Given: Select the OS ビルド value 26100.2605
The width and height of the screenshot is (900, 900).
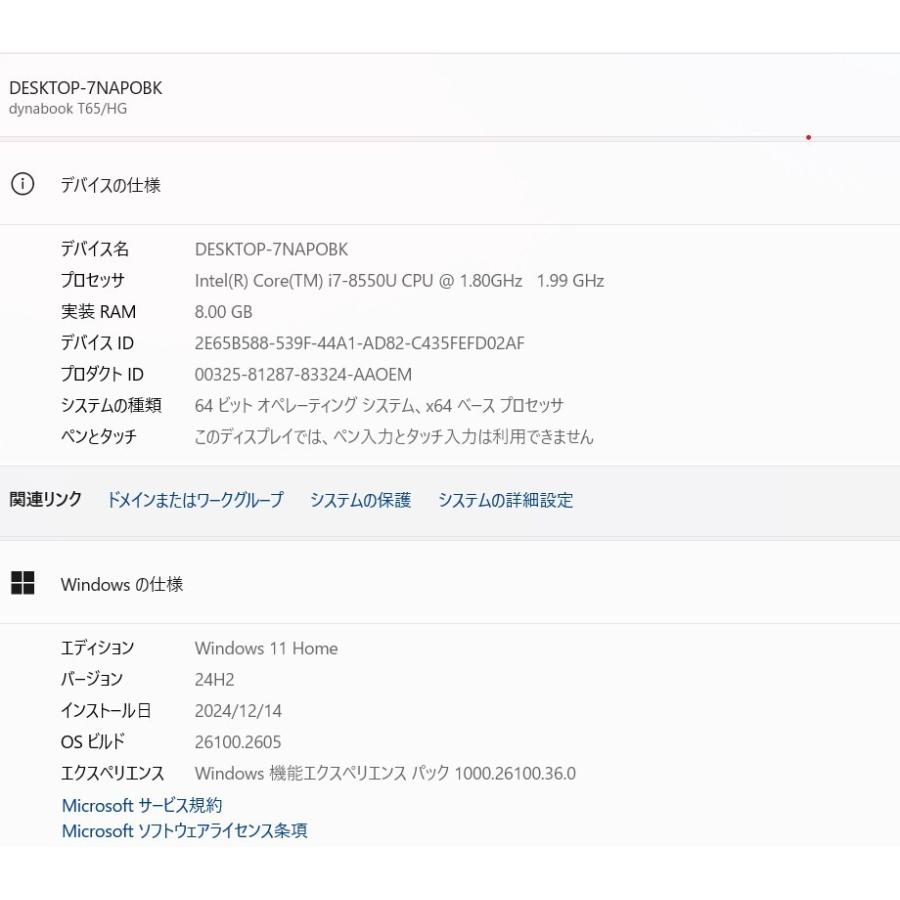Looking at the screenshot, I should coord(238,742).
